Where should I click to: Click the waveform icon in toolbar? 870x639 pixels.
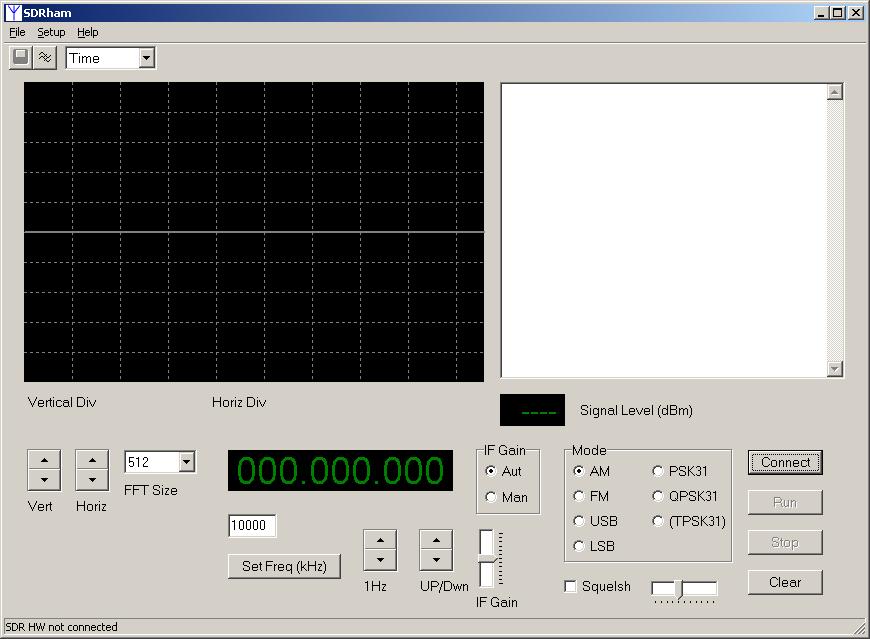pos(45,58)
